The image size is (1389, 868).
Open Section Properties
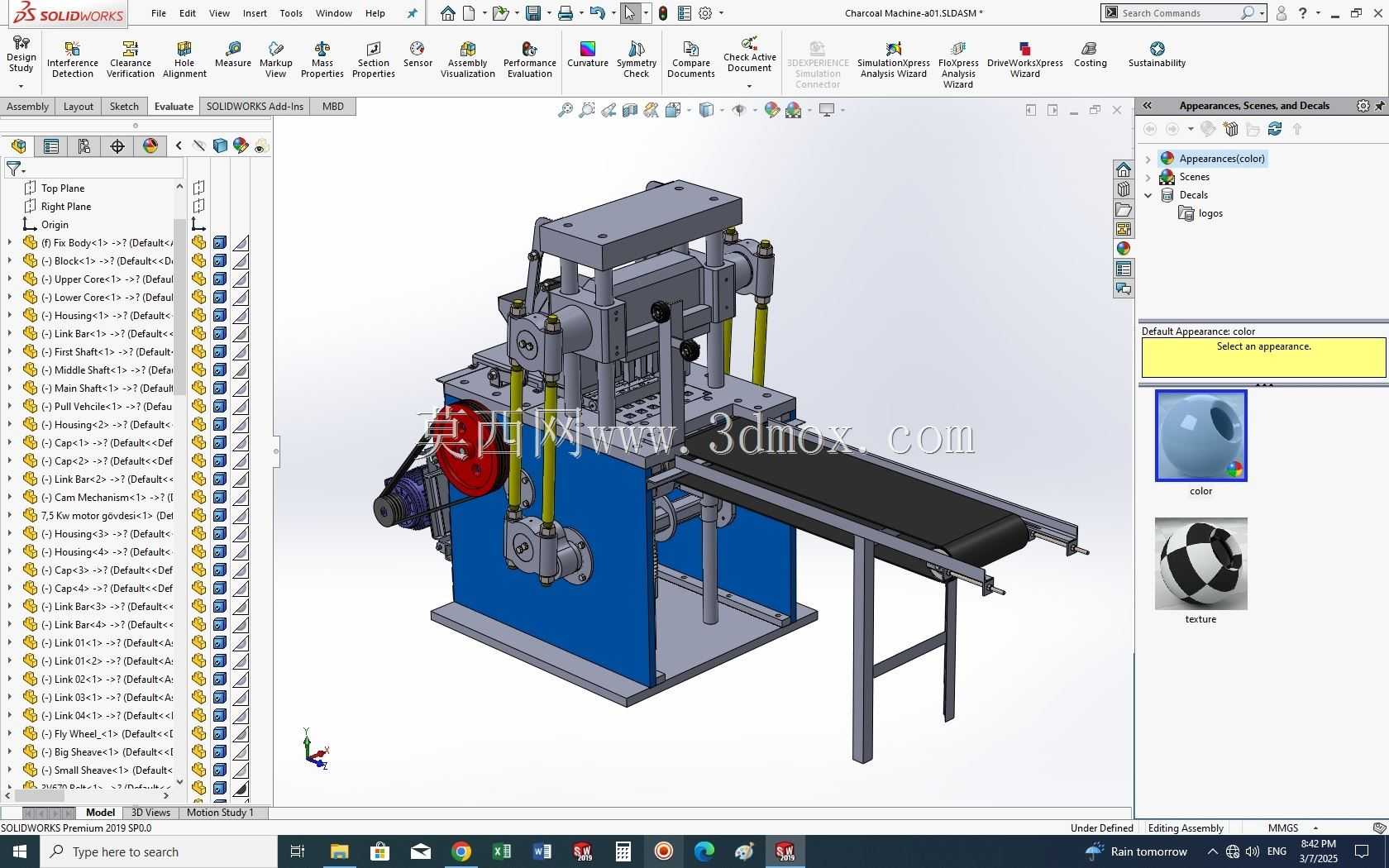[x=374, y=60]
